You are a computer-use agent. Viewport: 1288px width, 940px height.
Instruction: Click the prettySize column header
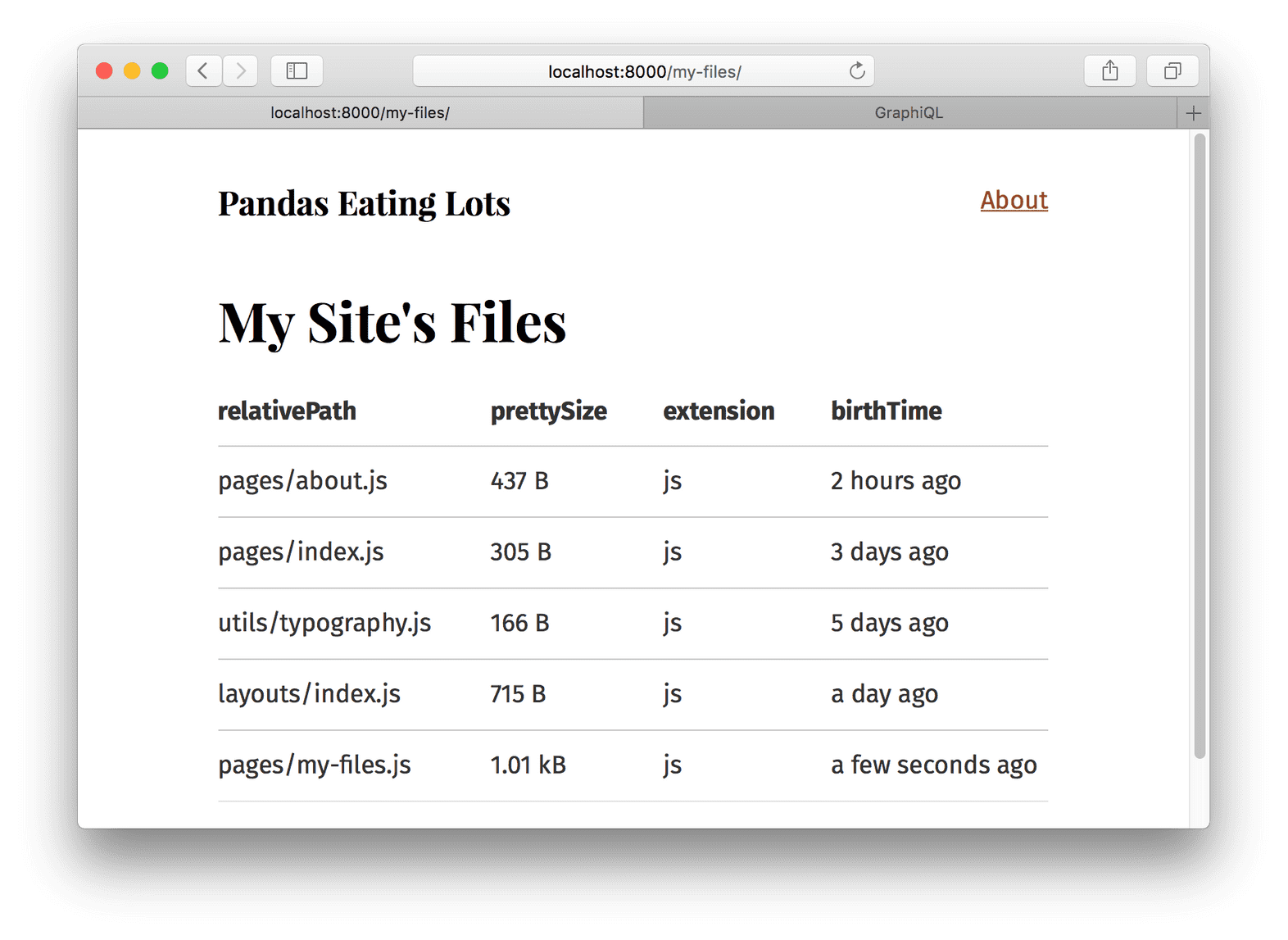coord(548,411)
